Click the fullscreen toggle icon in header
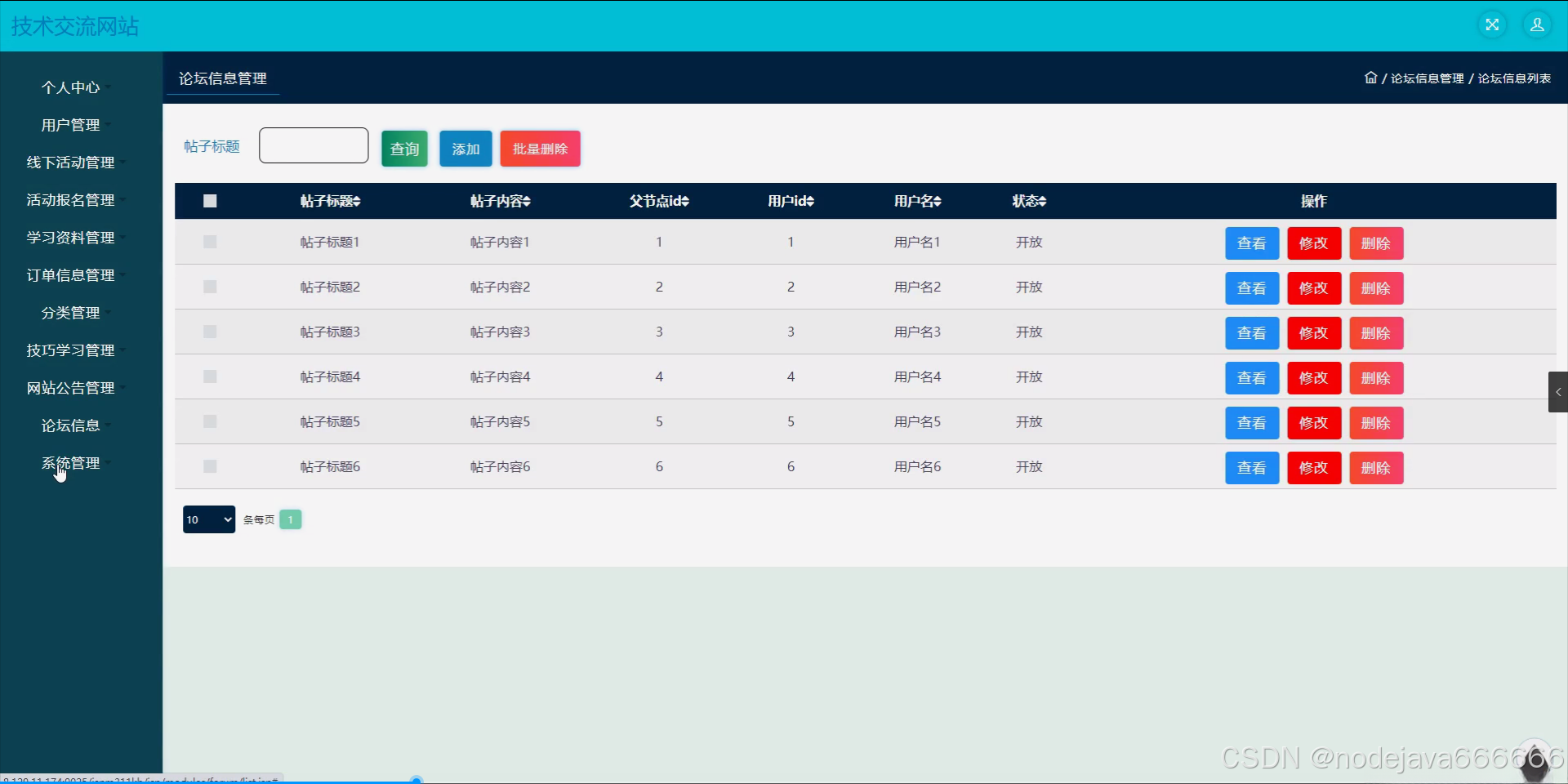1568x784 pixels. 1492,24
